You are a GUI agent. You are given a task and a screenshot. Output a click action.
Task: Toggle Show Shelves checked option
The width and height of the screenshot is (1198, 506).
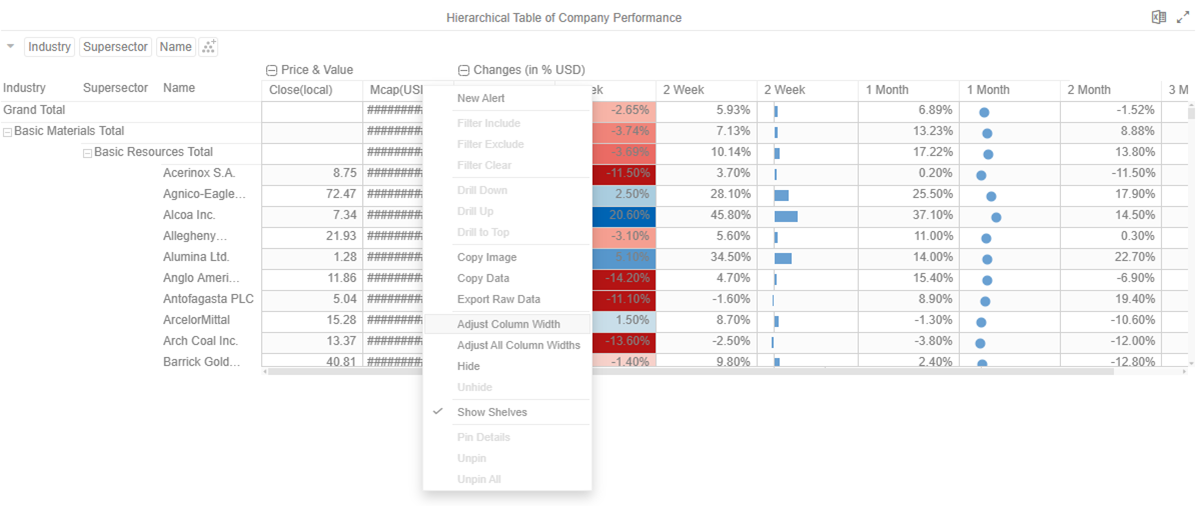pos(491,412)
